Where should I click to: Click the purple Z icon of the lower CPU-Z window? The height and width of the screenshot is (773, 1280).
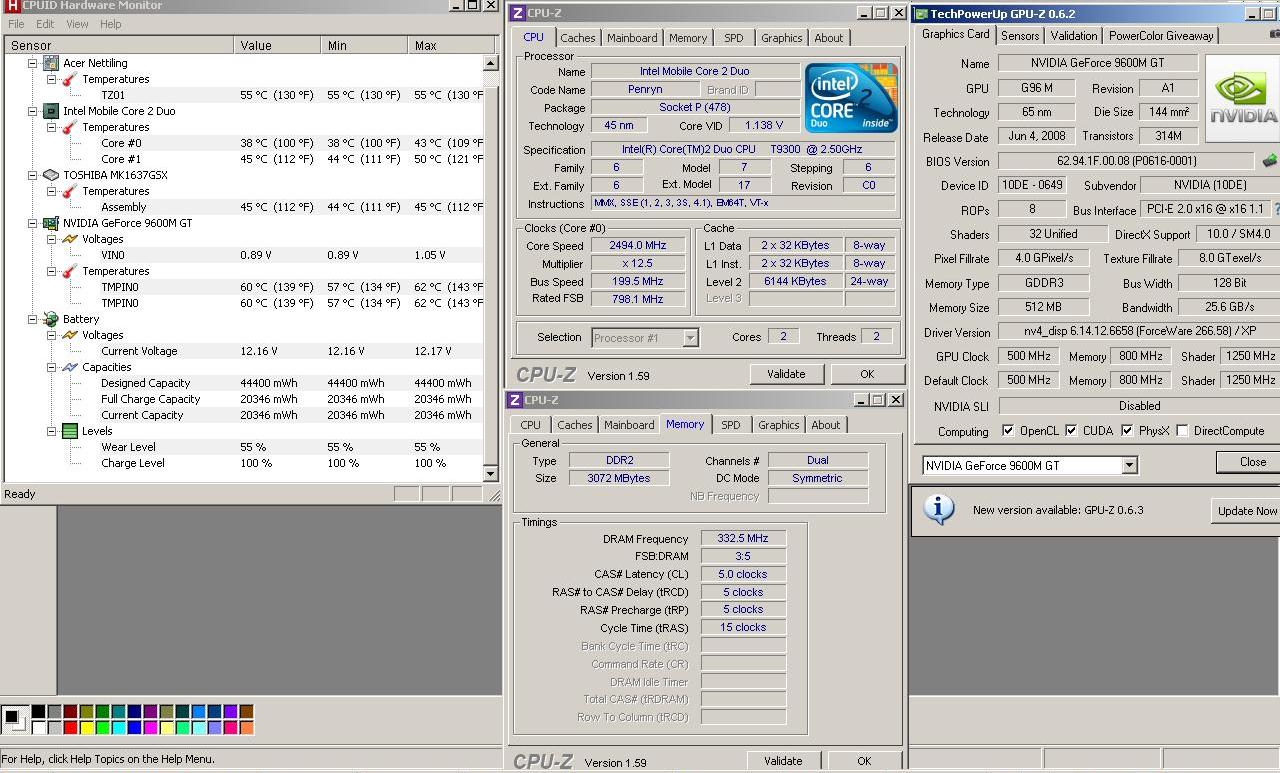pyautogui.click(x=515, y=400)
